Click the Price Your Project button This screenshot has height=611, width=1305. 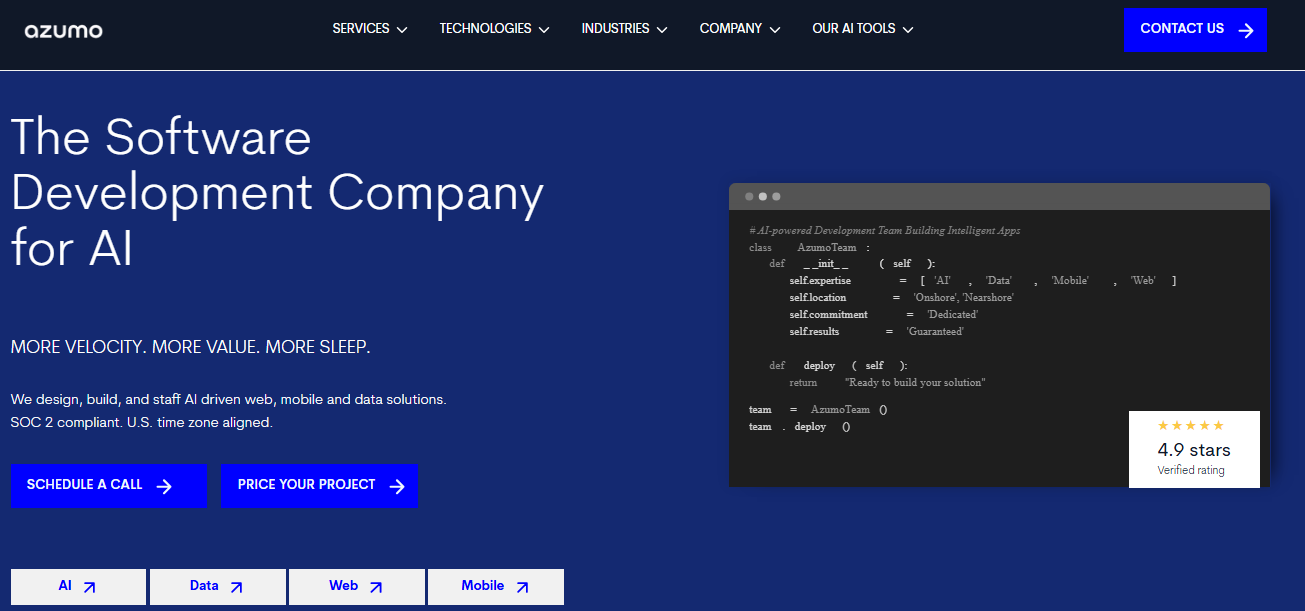(319, 485)
